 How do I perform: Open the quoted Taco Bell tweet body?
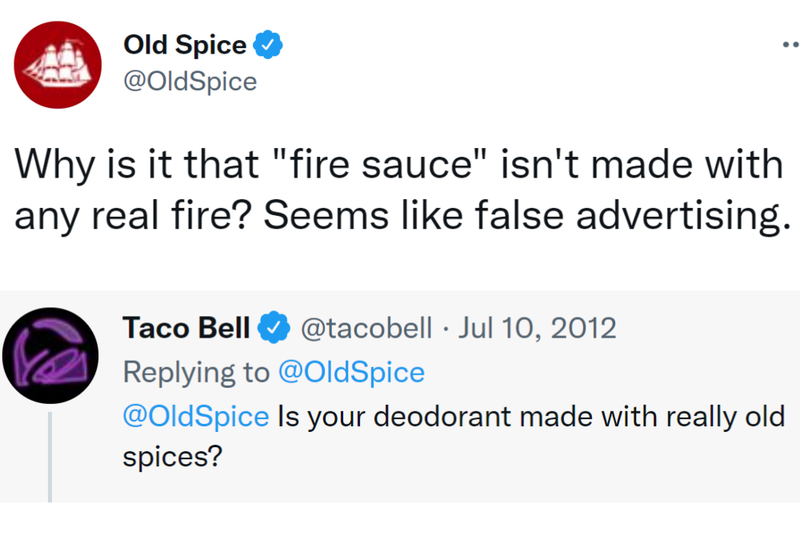pos(454,436)
